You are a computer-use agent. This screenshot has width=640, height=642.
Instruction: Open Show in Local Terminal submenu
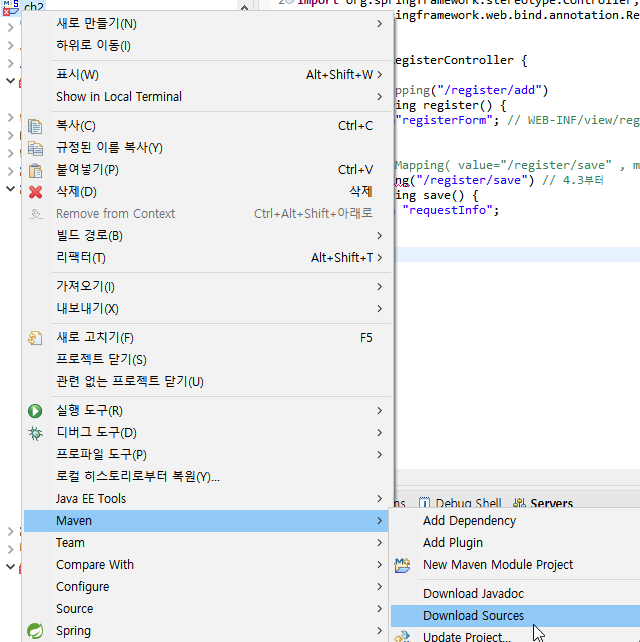click(x=206, y=97)
